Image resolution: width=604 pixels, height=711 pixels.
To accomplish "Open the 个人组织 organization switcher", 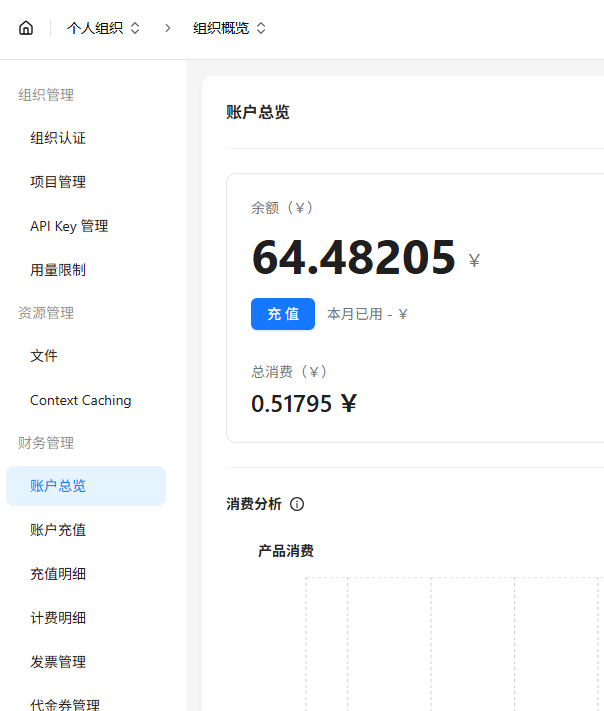I will coord(103,28).
